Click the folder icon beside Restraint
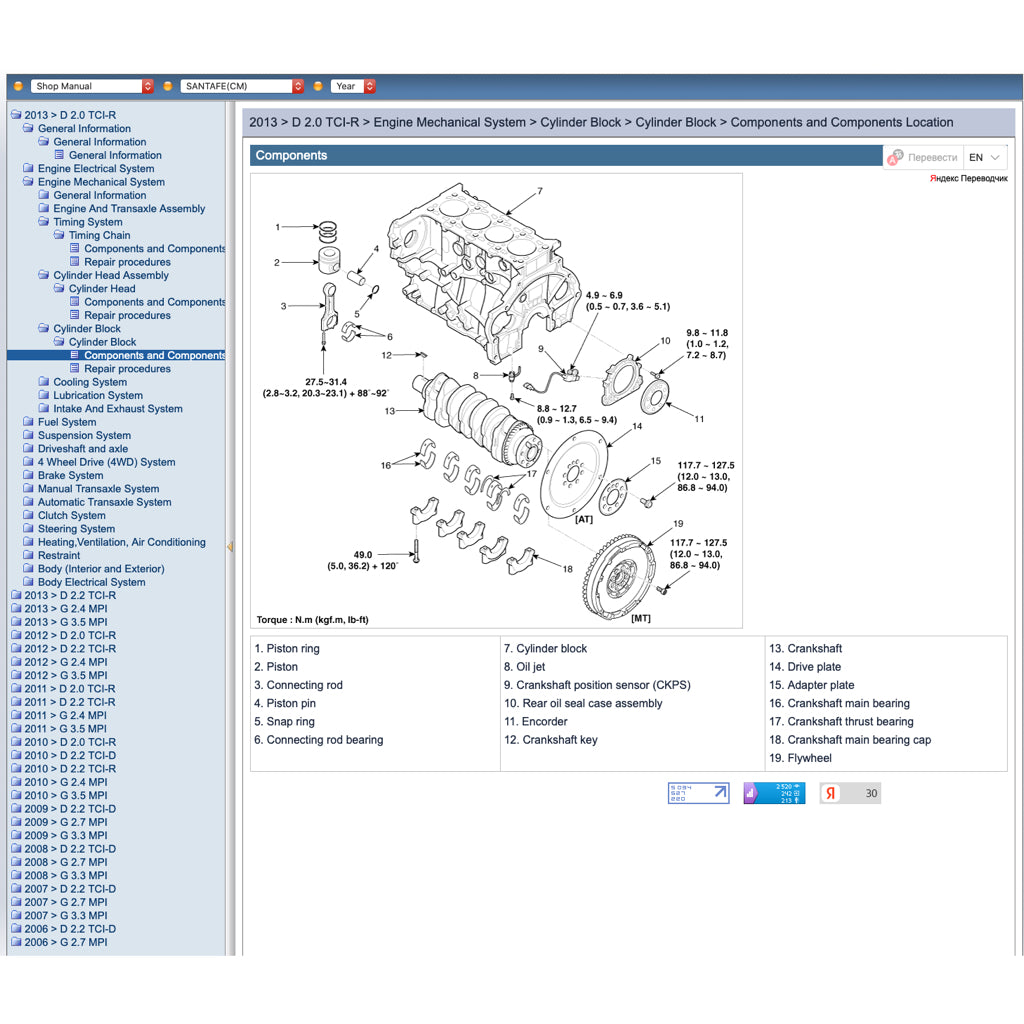The height and width of the screenshot is (1024, 1024). click(28, 555)
